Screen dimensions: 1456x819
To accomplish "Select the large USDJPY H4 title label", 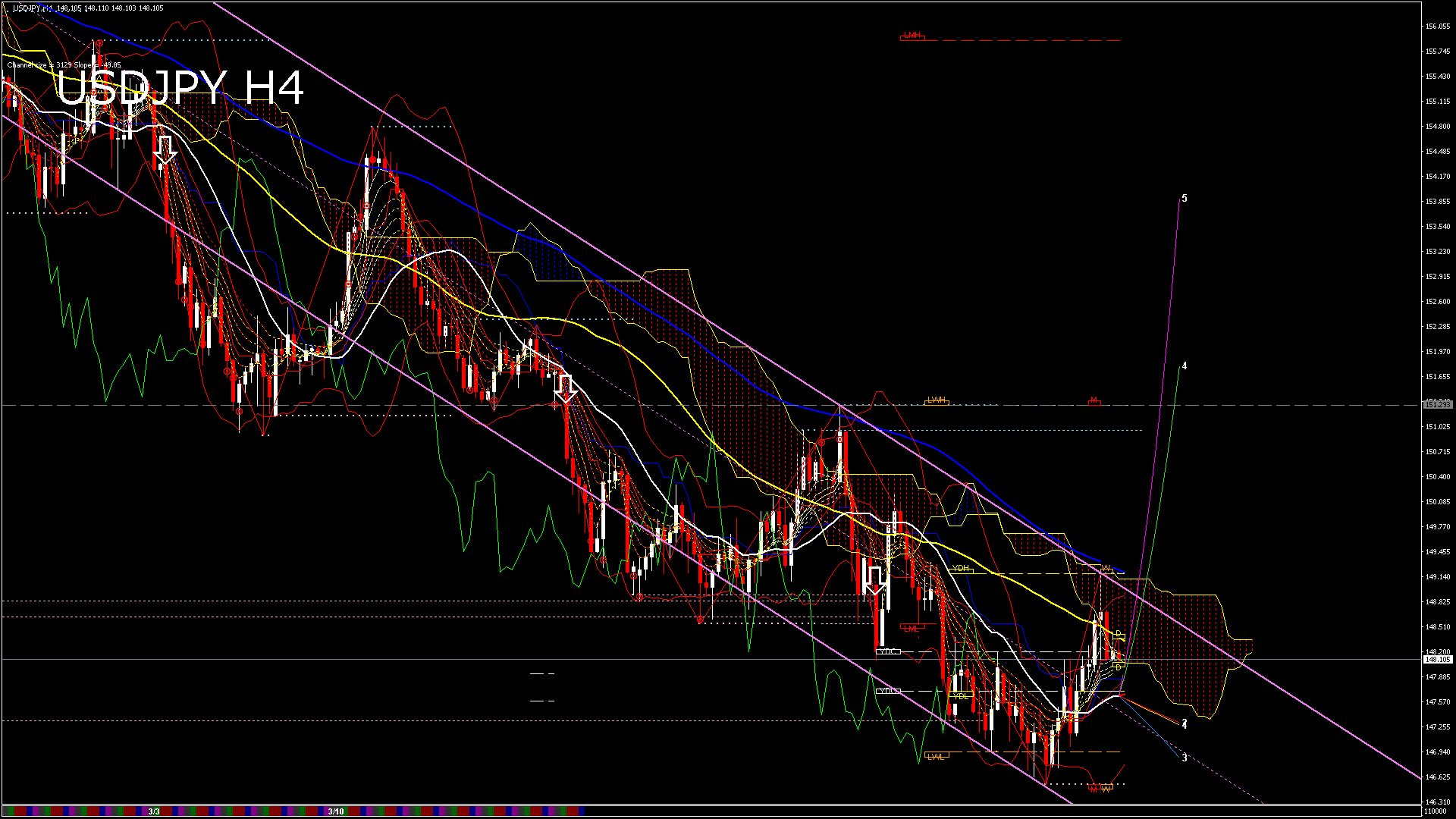I will (x=180, y=88).
